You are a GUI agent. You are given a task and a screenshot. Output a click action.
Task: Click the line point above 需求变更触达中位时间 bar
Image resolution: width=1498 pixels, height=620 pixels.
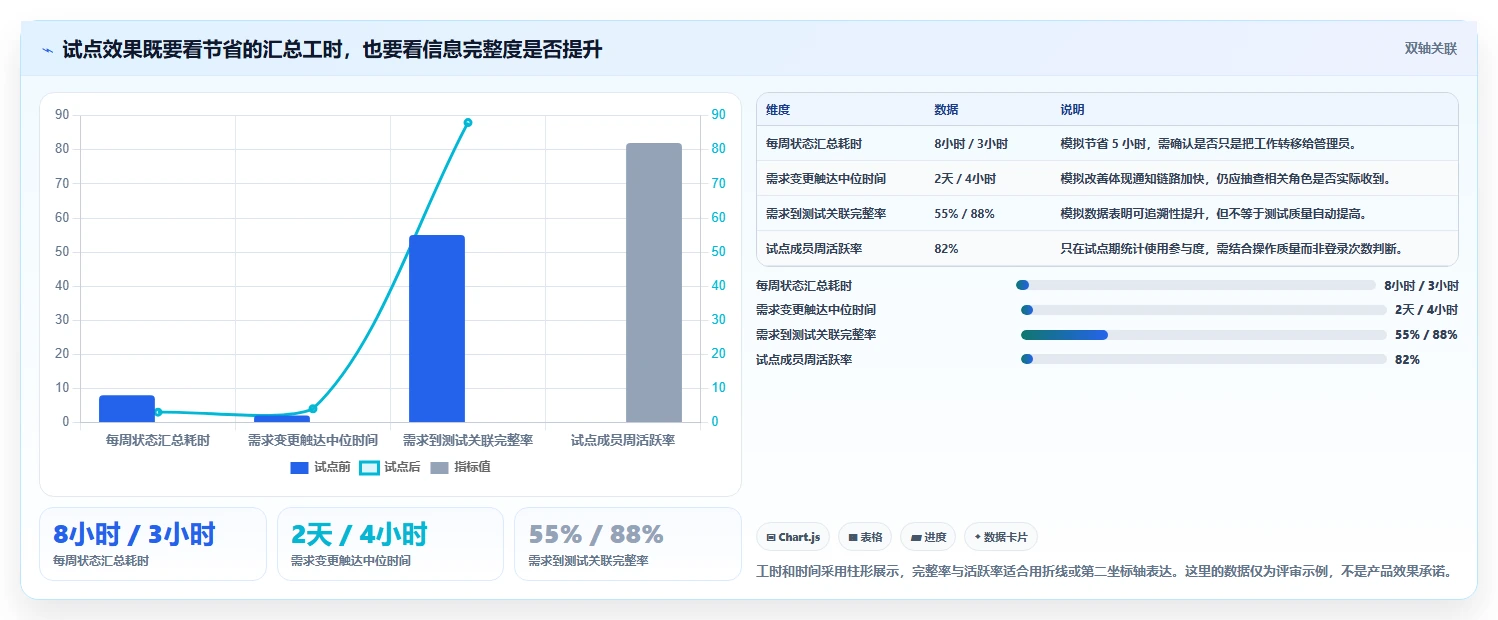(x=313, y=408)
